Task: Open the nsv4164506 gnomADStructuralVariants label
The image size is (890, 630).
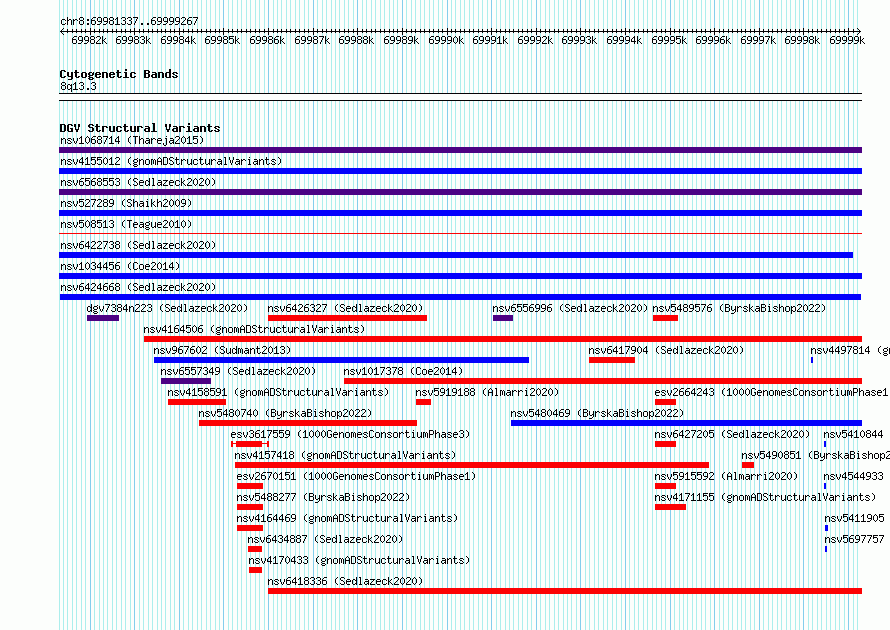Action: [x=254, y=329]
